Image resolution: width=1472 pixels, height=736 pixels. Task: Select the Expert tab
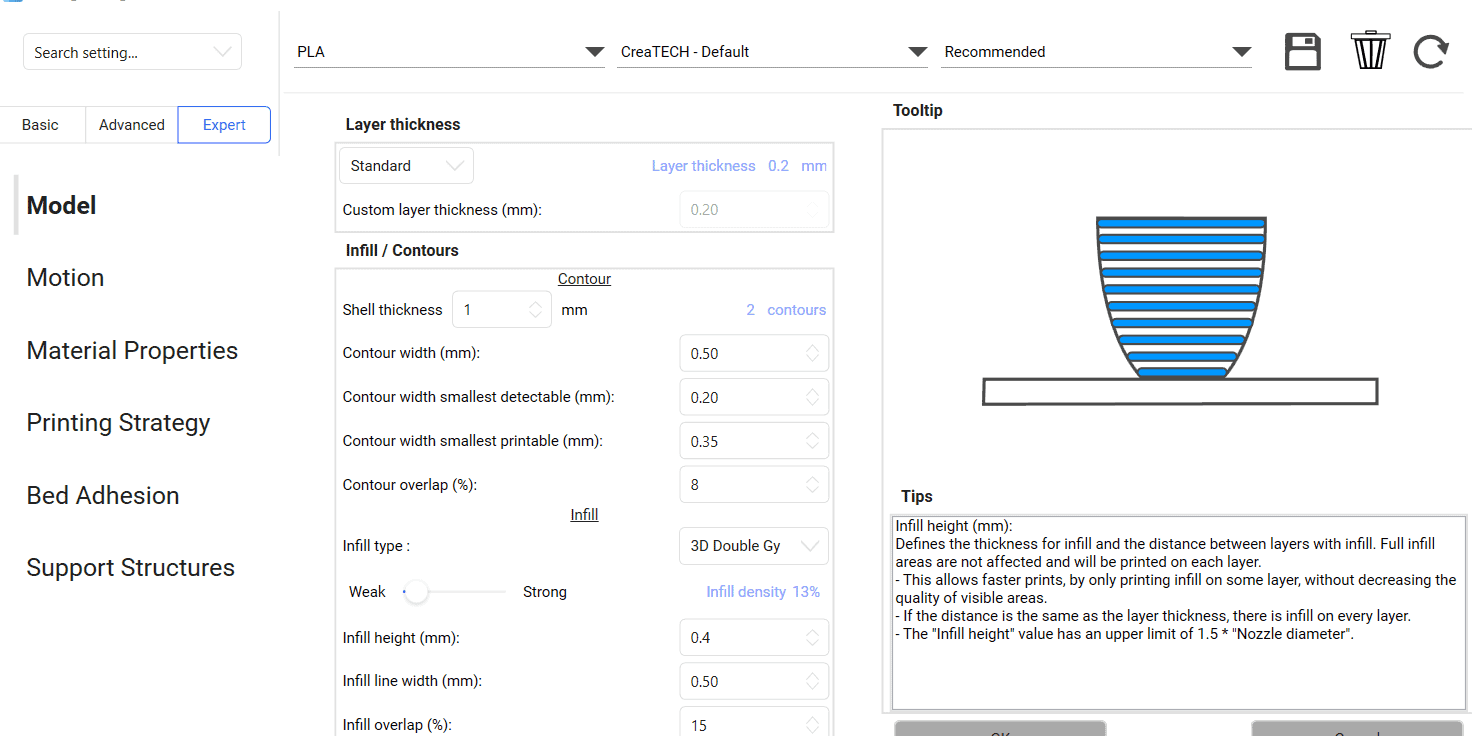pyautogui.click(x=224, y=125)
